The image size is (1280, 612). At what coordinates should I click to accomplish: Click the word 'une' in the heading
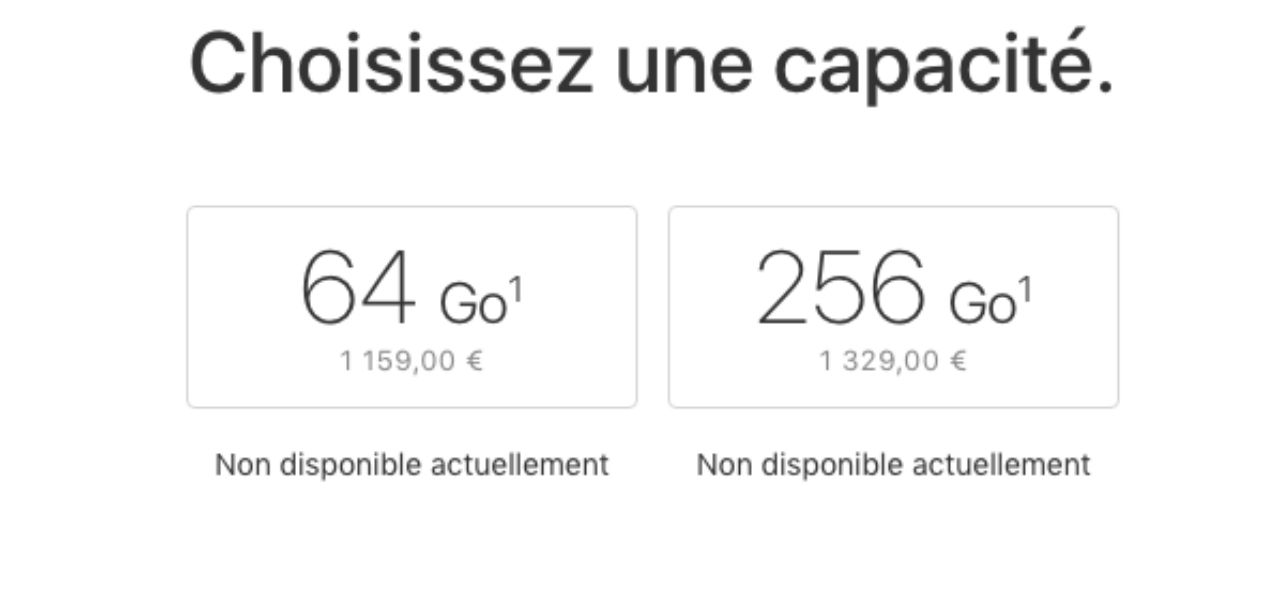tap(683, 64)
